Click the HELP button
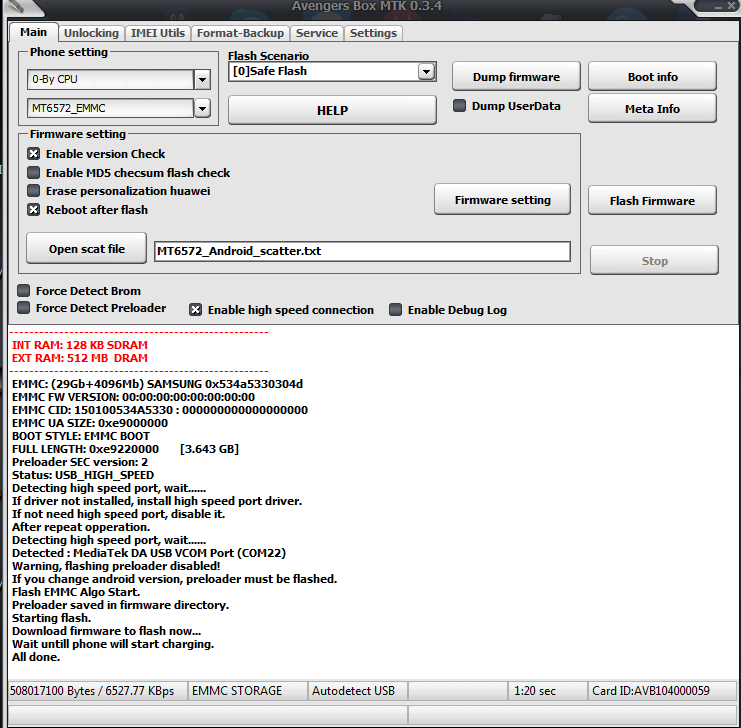 tap(332, 110)
